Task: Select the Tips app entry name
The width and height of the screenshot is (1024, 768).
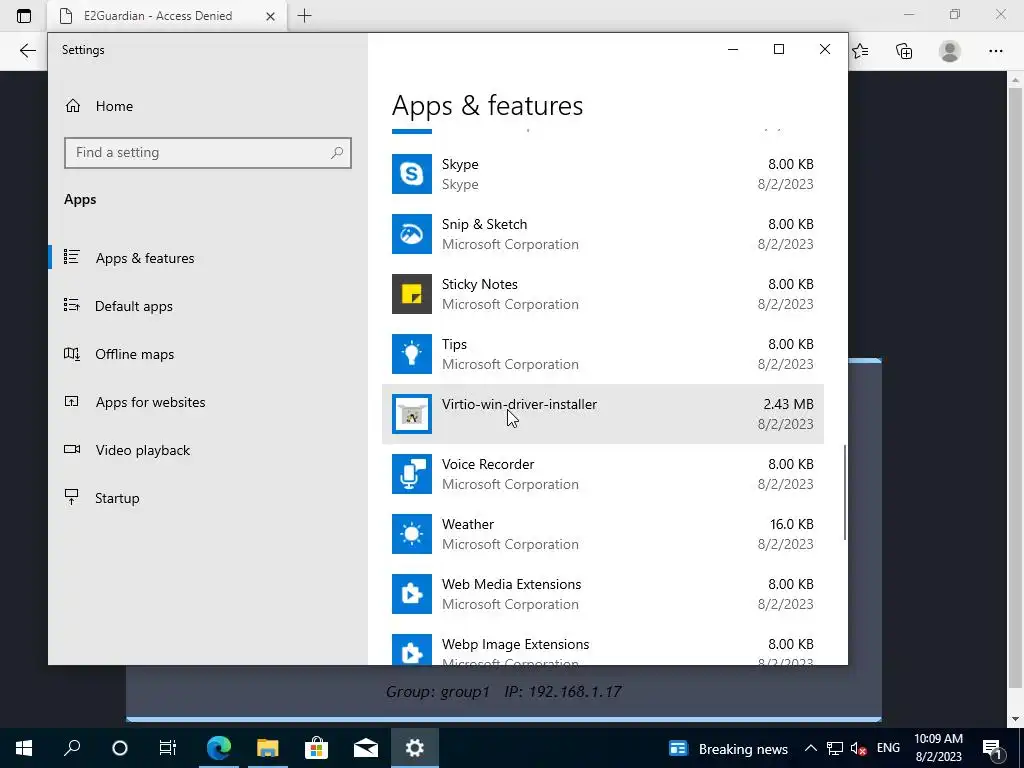Action: click(x=454, y=344)
